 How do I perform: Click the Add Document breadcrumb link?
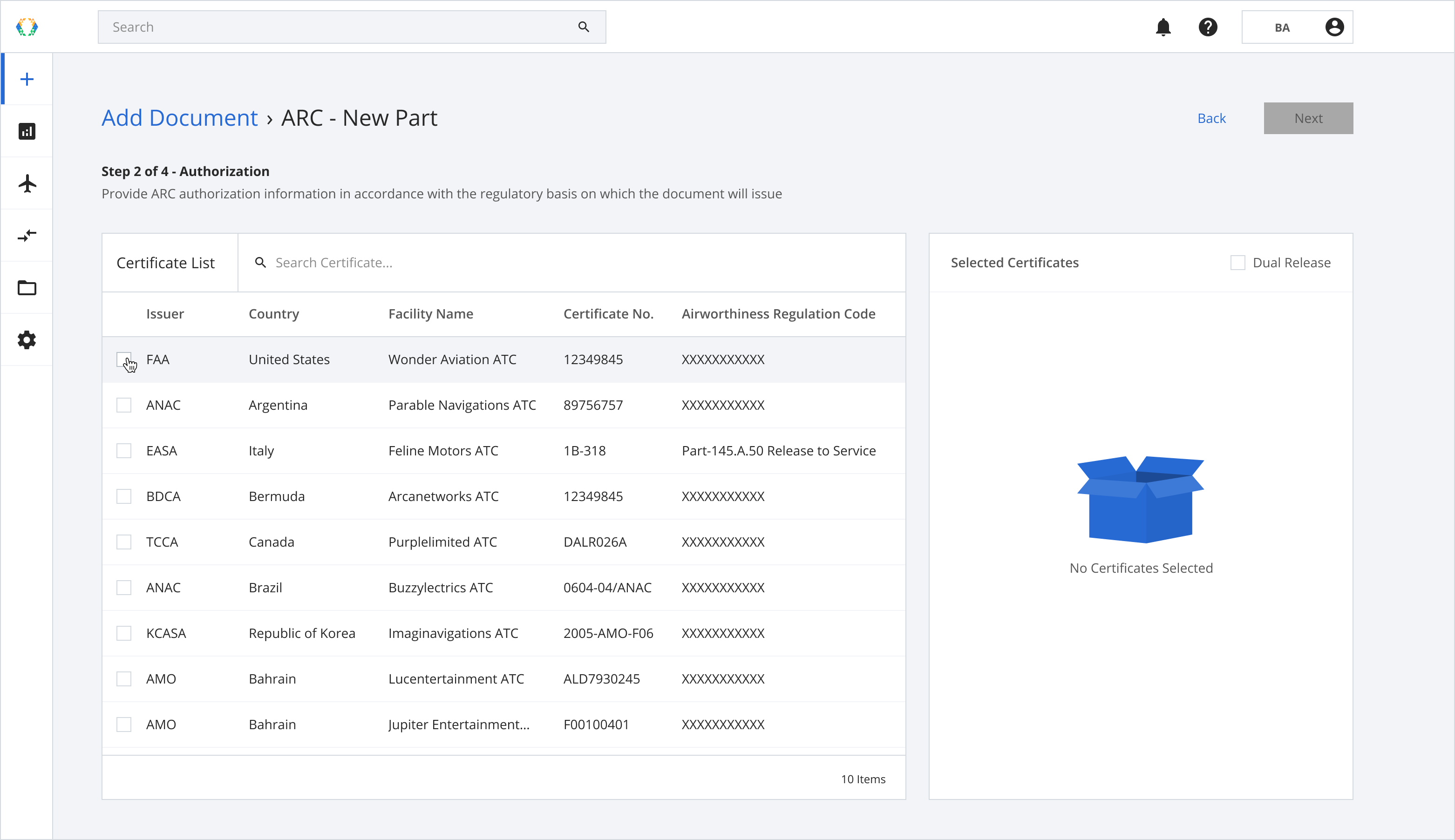click(x=179, y=117)
